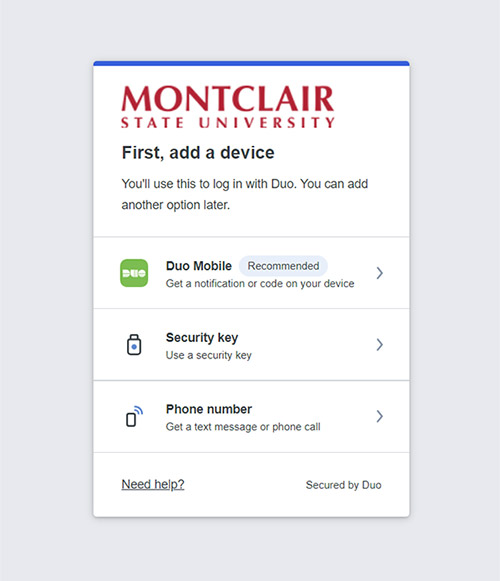Viewport: 500px width, 581px height.
Task: Click the Secured by Duo text
Action: 344,485
